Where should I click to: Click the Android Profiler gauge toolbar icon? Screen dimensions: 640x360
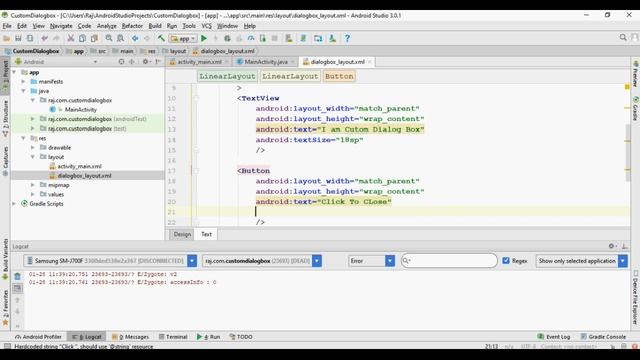pos(251,38)
